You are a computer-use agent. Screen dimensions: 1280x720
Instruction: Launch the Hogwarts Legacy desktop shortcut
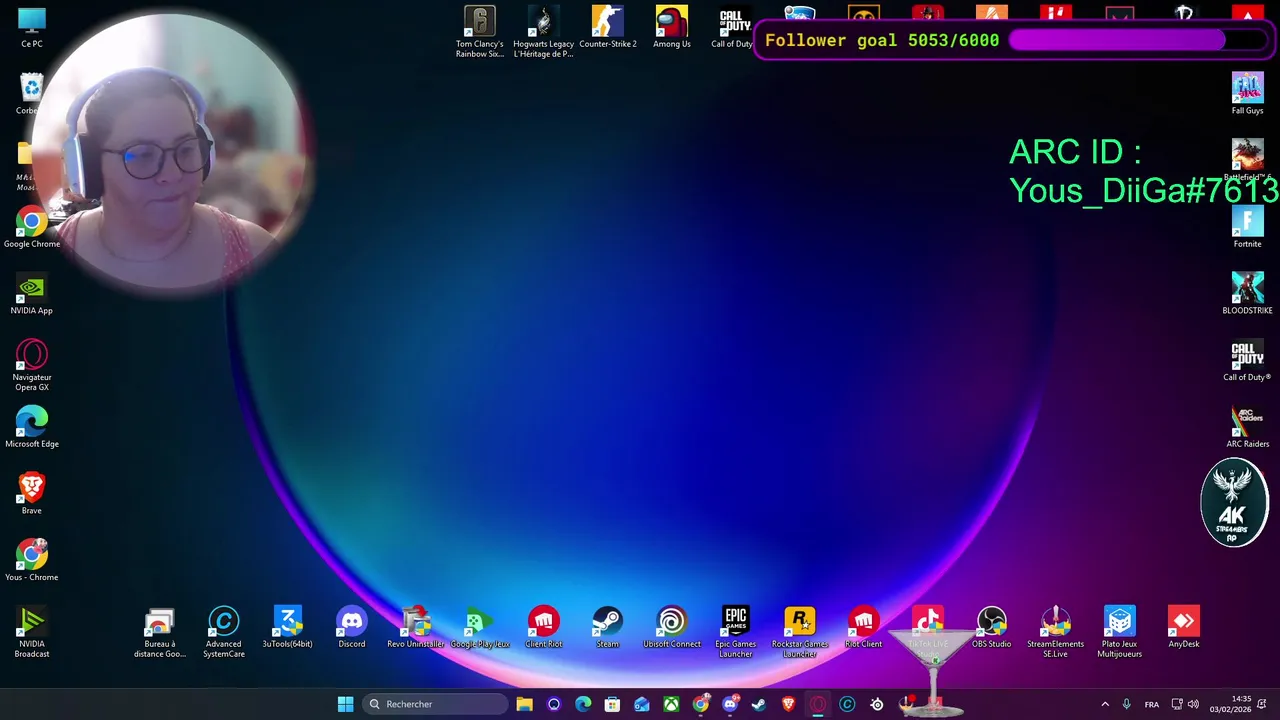pos(544,33)
